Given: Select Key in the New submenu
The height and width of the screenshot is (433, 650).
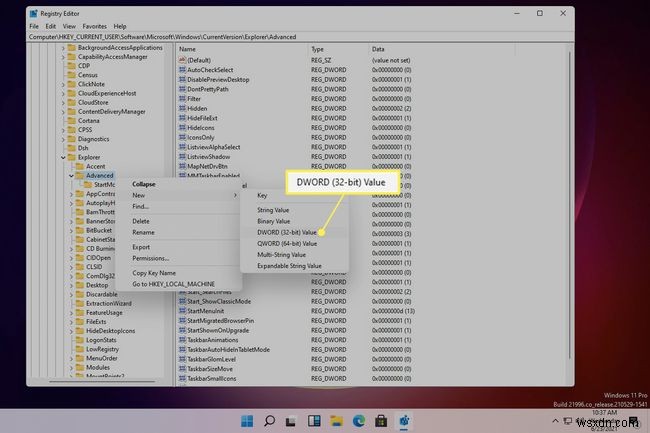Looking at the screenshot, I should pyautogui.click(x=262, y=196).
